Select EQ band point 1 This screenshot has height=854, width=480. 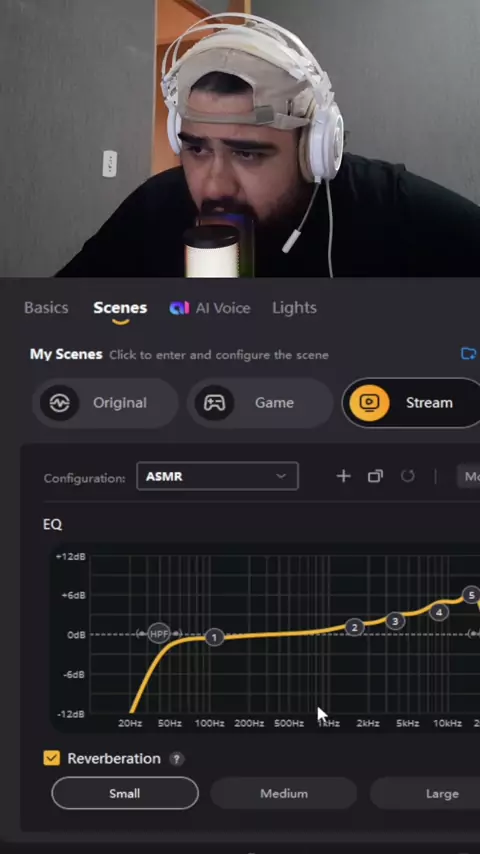tap(214, 638)
